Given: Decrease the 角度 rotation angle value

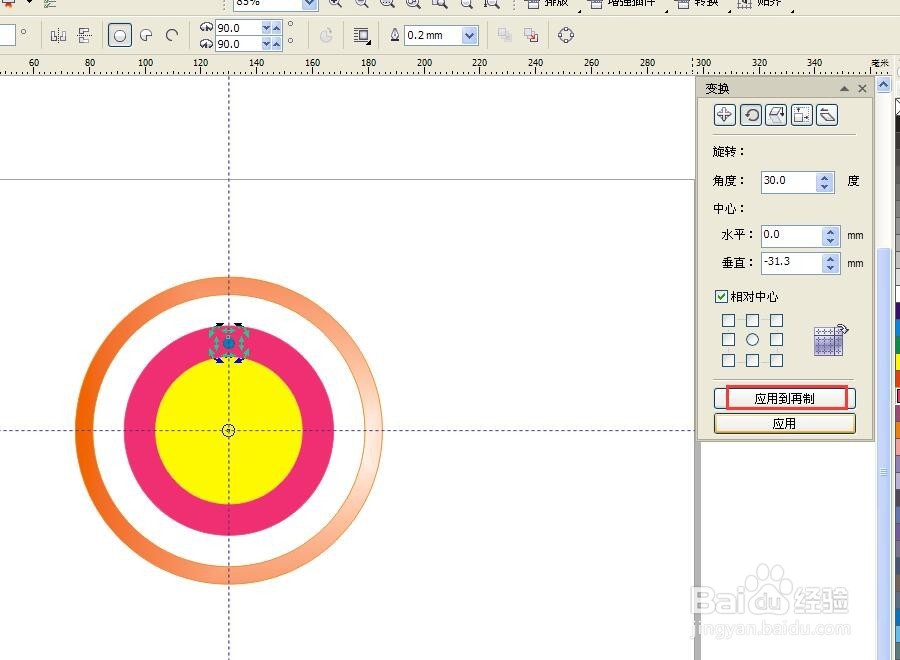Looking at the screenshot, I should pos(825,187).
